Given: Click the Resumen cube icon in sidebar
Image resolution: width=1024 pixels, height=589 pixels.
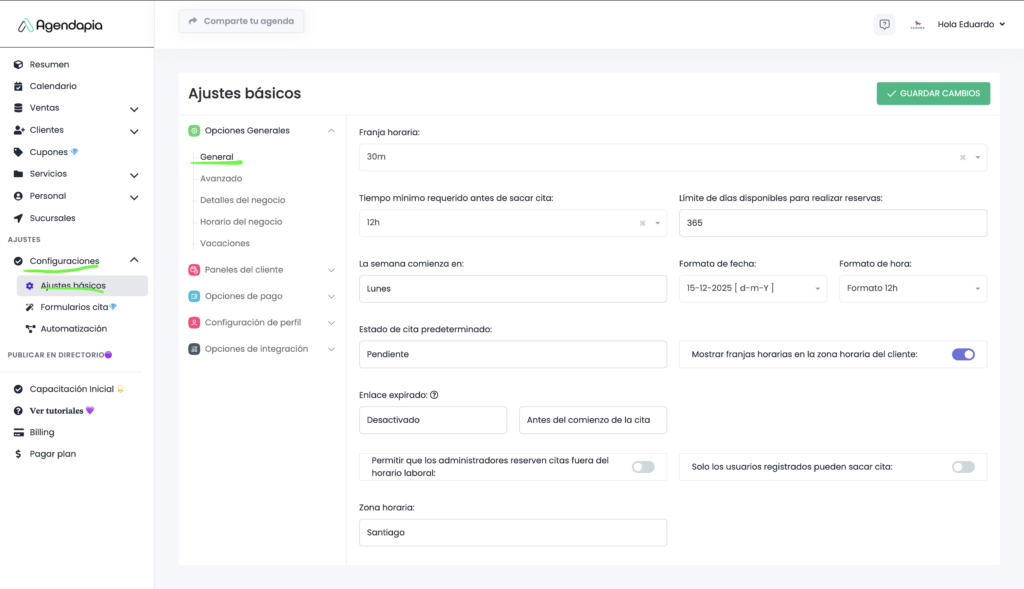Looking at the screenshot, I should coord(18,64).
